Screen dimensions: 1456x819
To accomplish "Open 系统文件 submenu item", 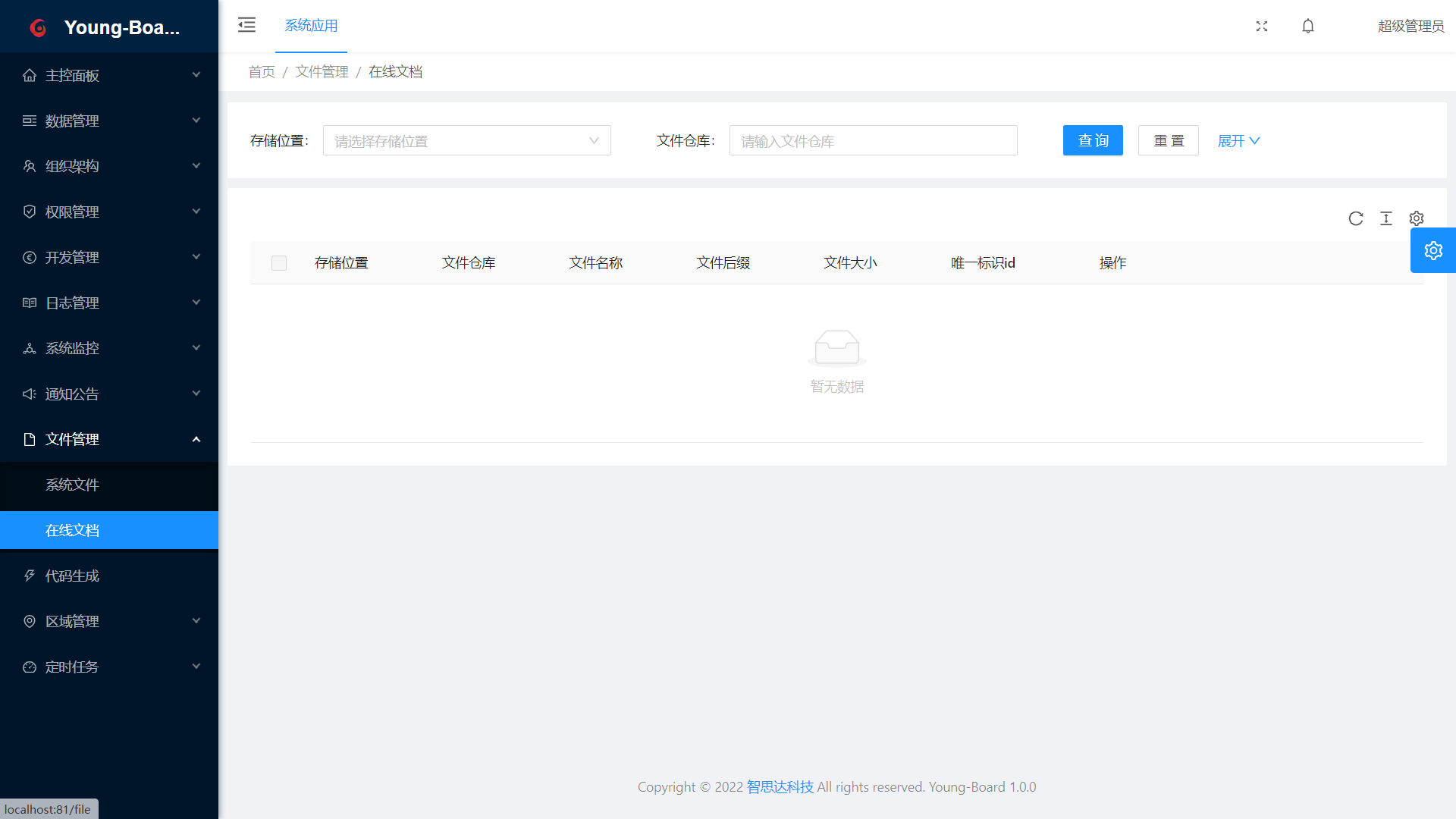I will coord(72,485).
